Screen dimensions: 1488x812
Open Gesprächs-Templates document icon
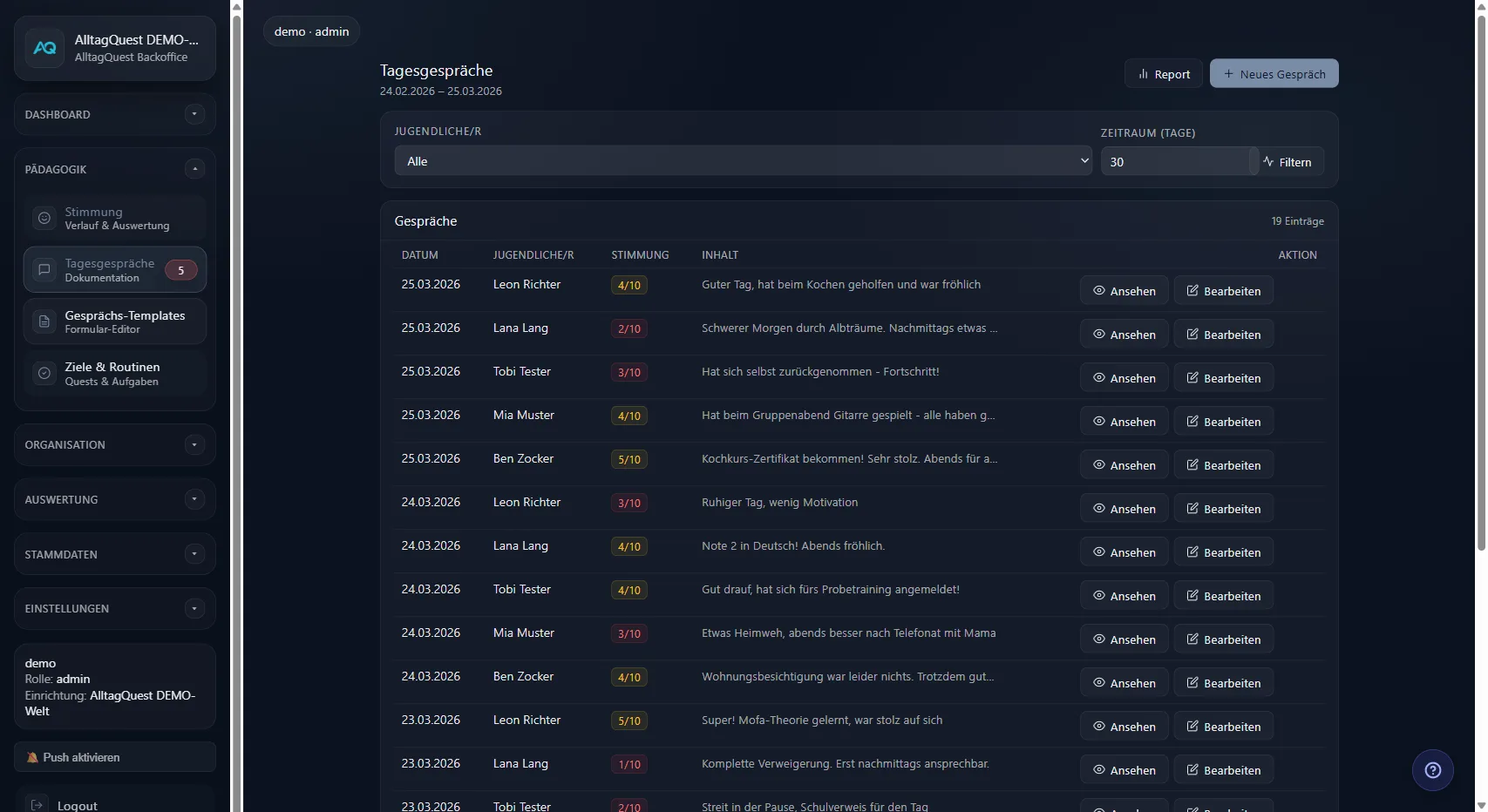click(x=44, y=321)
